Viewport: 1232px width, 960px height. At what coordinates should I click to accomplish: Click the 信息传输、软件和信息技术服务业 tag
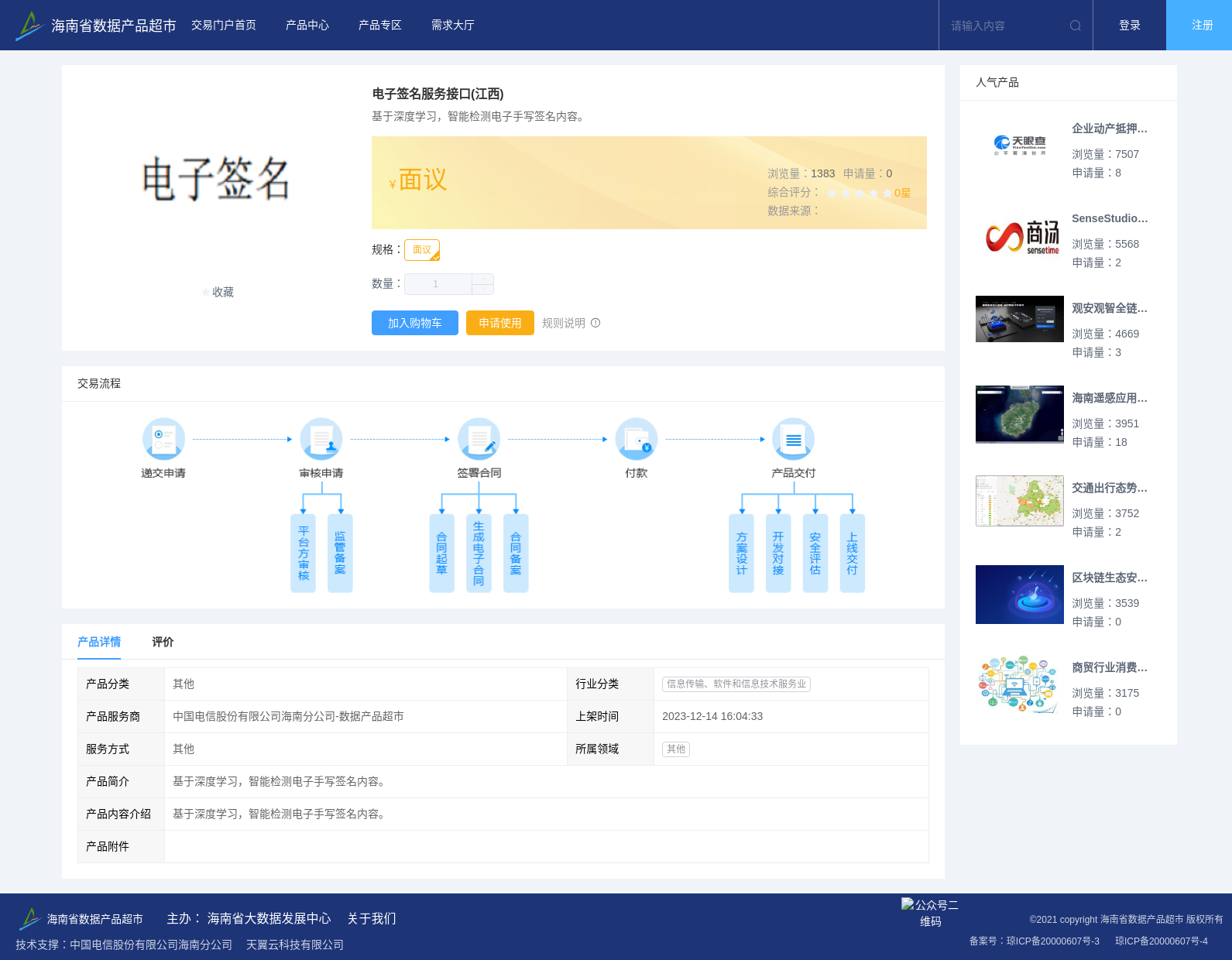[736, 684]
